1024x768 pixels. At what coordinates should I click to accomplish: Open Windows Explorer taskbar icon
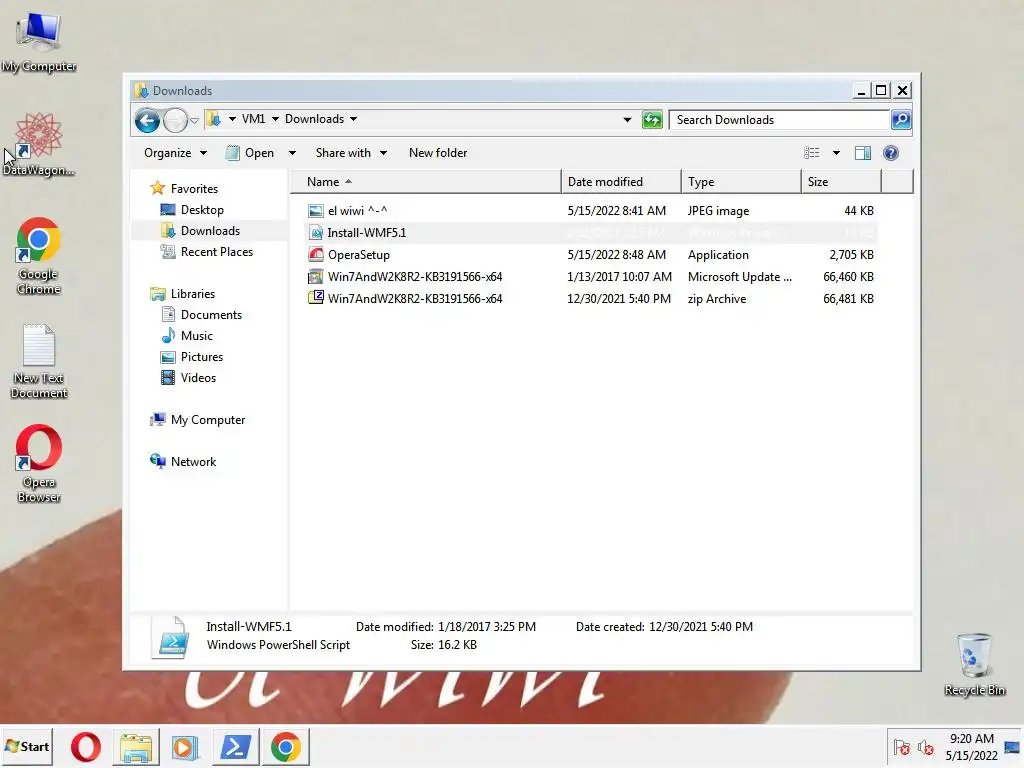(x=136, y=747)
